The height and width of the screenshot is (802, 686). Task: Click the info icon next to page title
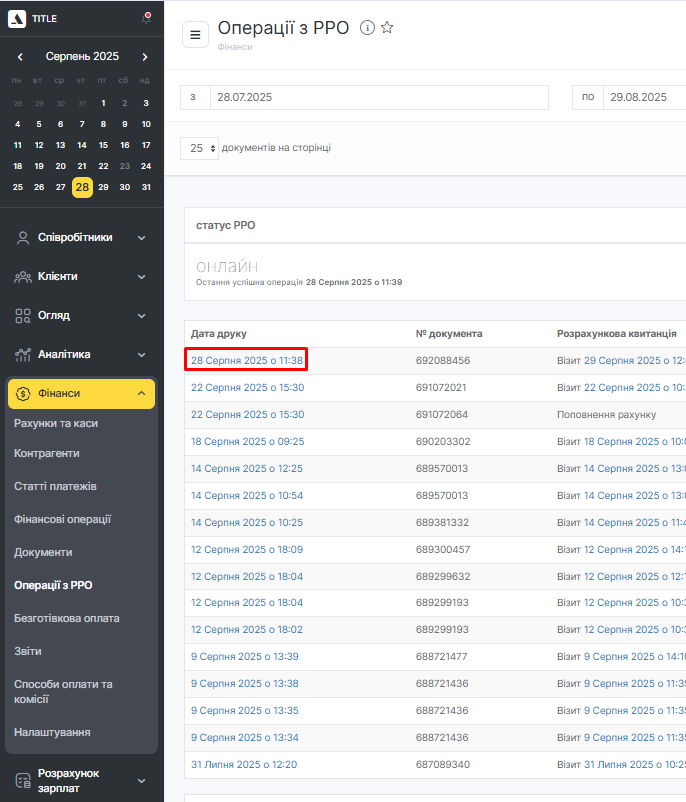click(x=367, y=28)
